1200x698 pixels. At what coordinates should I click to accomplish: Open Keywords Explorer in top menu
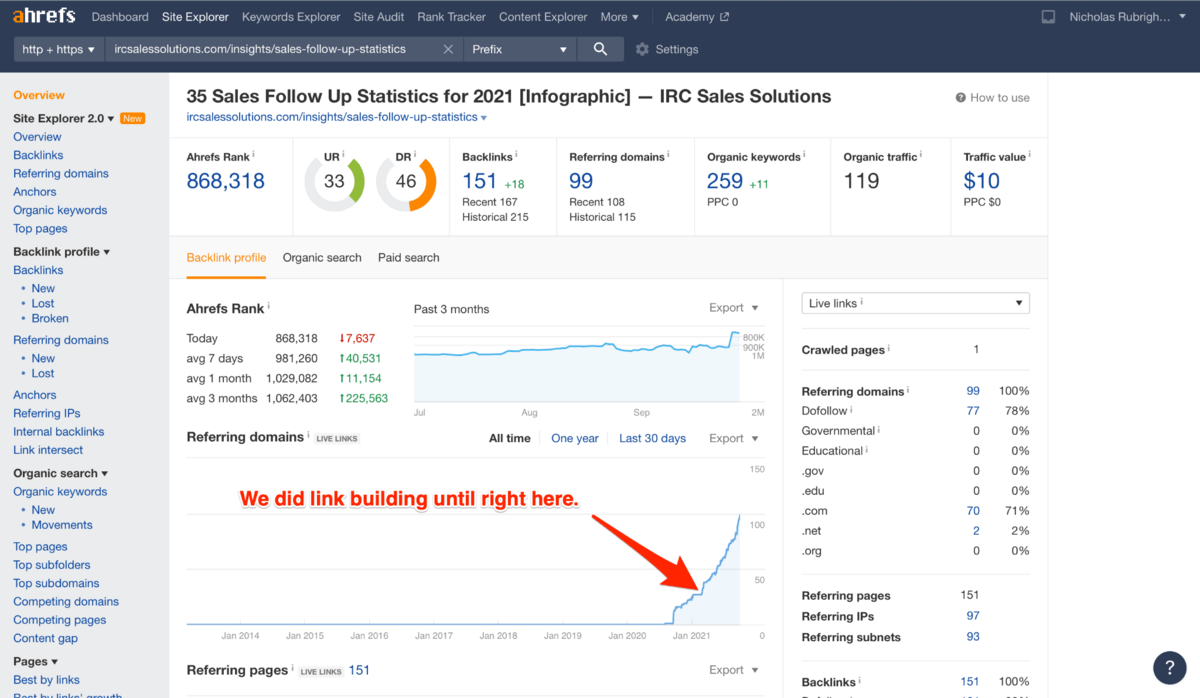(291, 17)
